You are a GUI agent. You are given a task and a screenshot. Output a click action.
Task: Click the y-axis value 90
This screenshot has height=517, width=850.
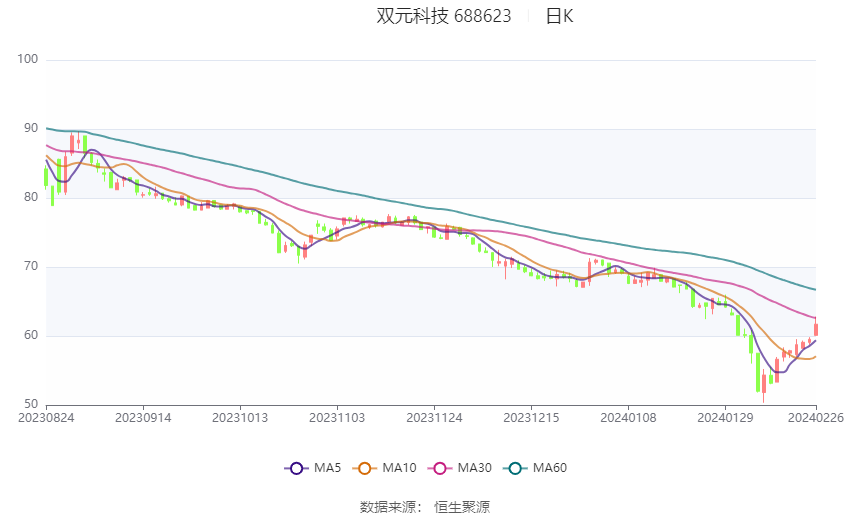point(31,128)
